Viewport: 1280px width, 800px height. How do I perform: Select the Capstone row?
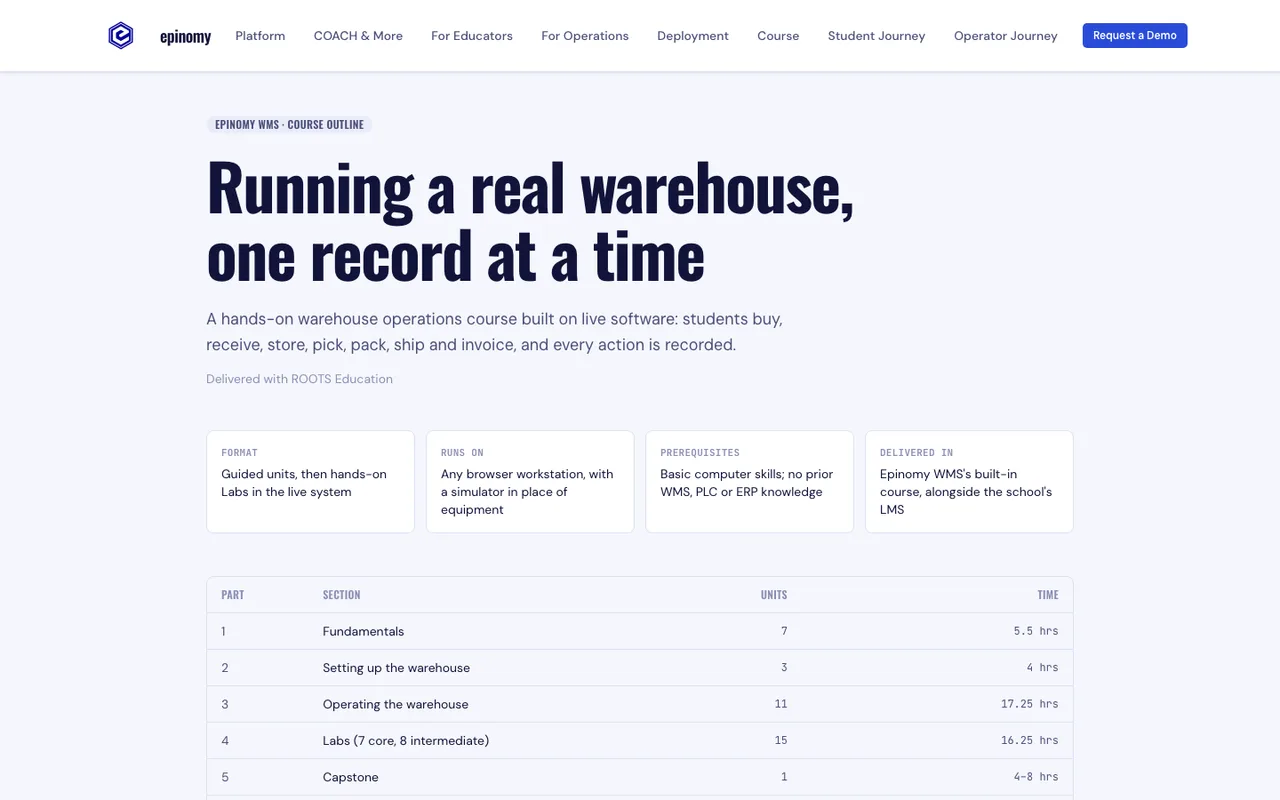pos(640,777)
